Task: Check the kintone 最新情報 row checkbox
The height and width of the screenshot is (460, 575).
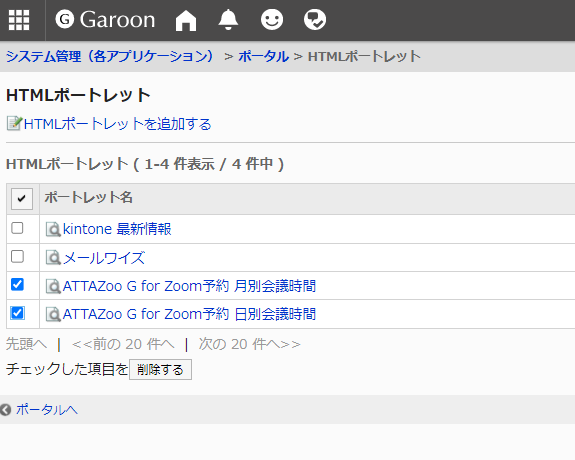Action: [x=17, y=228]
